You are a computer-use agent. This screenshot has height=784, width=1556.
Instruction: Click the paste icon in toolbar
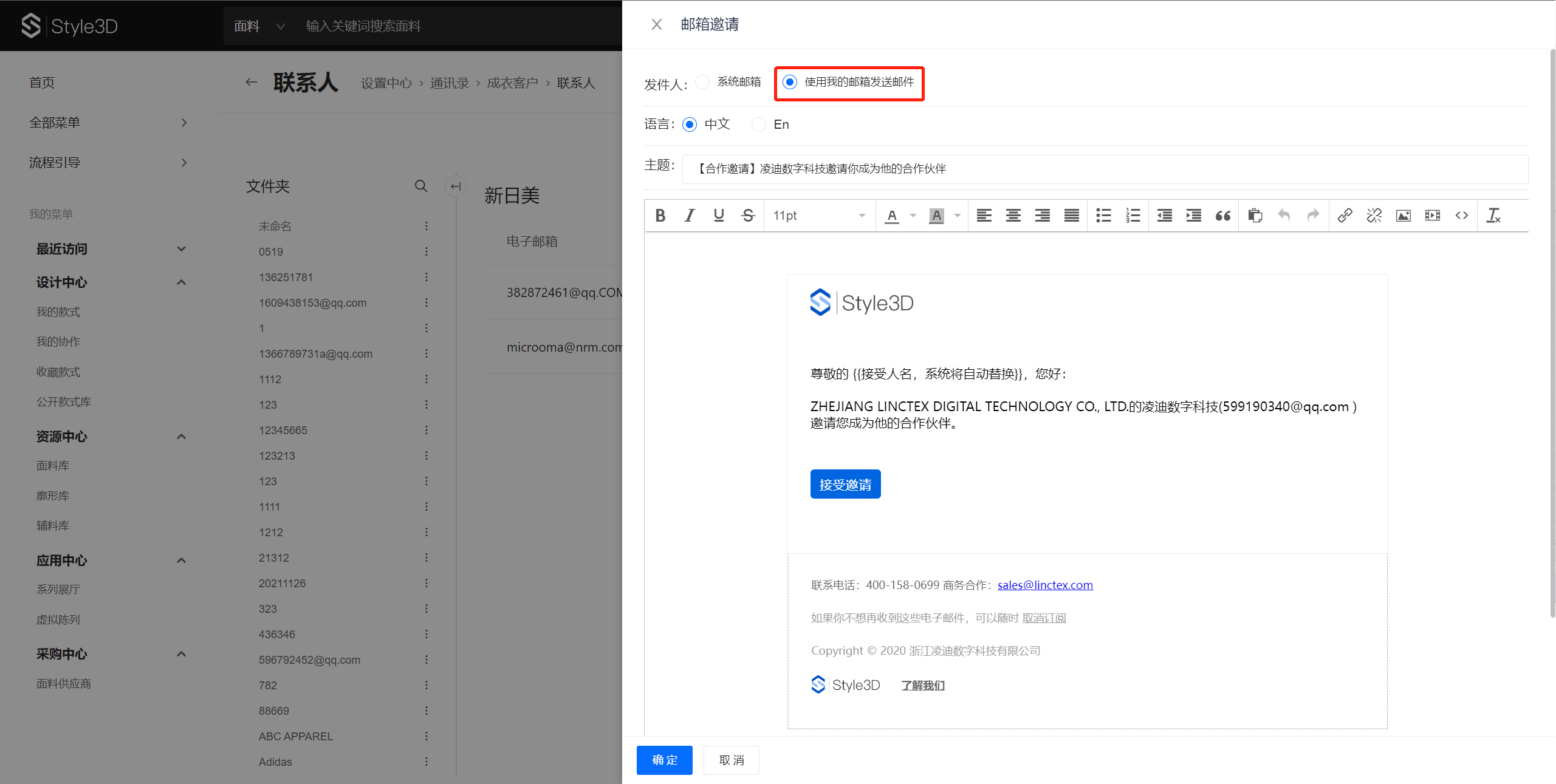(x=1255, y=216)
